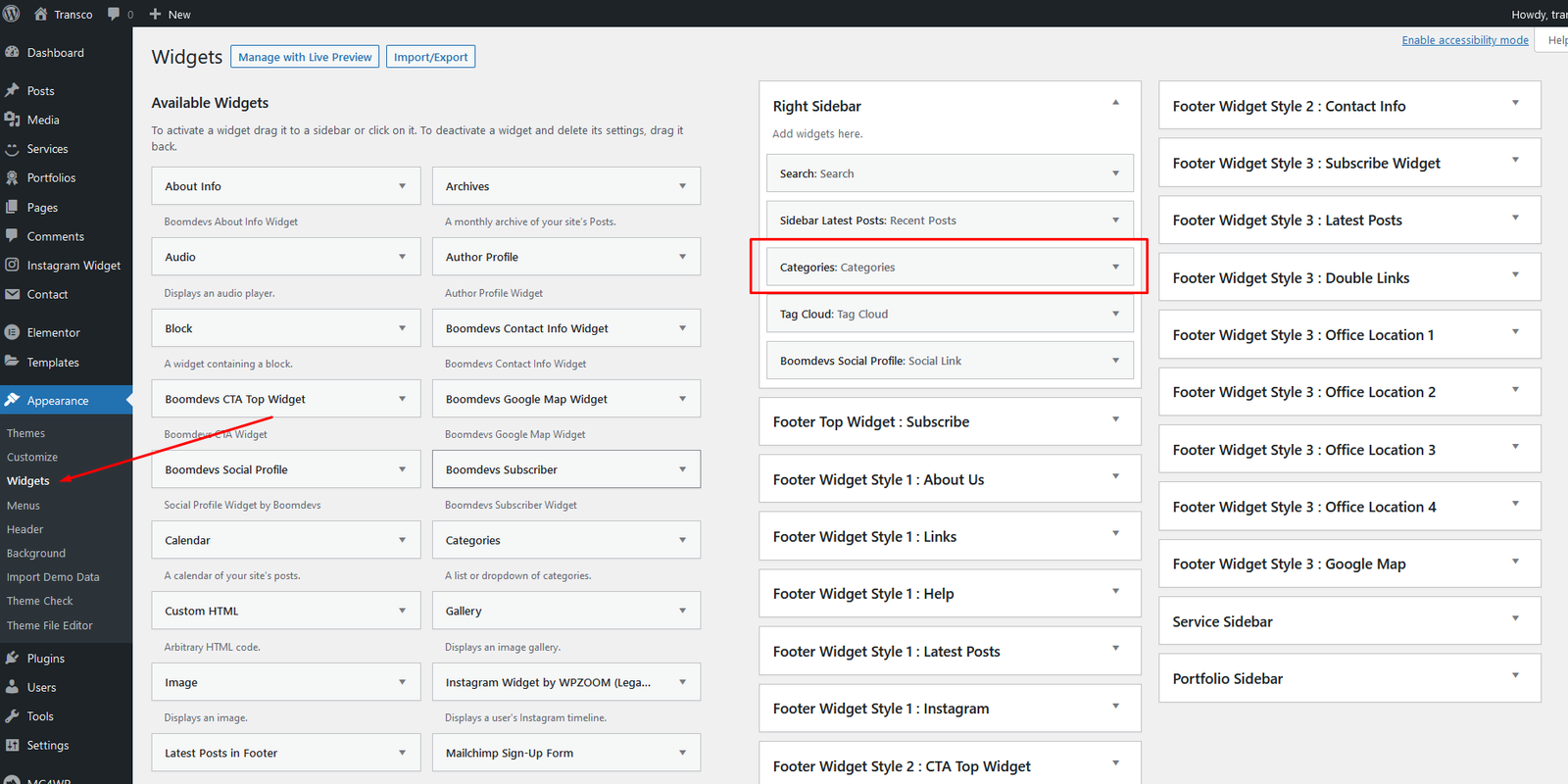Click the Instagram Widget camera icon
The image size is (1568, 784).
[x=12, y=266]
